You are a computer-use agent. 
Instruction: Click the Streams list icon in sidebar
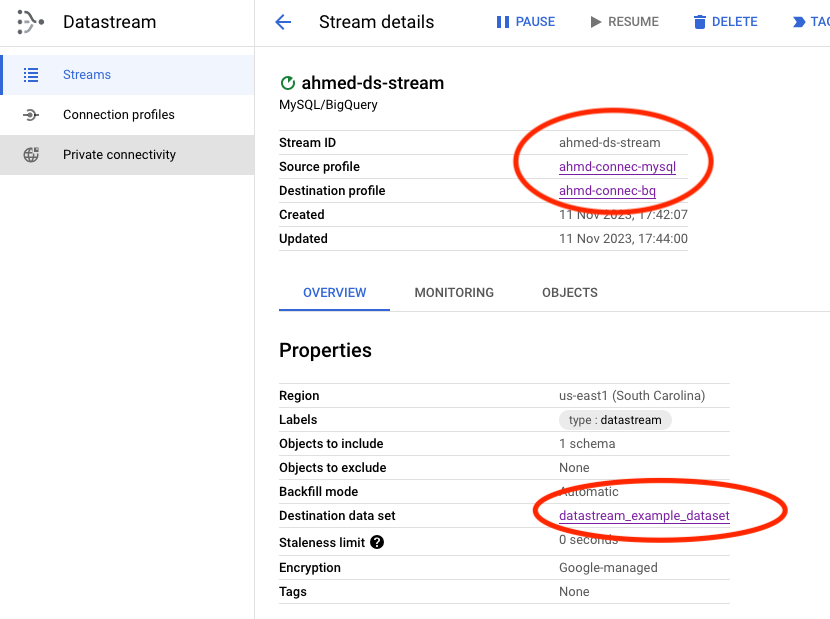(31, 75)
